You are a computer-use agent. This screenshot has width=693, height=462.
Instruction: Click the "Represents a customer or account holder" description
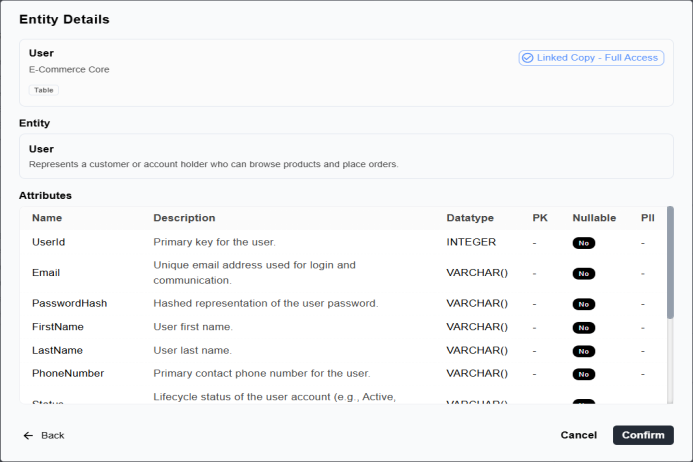[213, 164]
